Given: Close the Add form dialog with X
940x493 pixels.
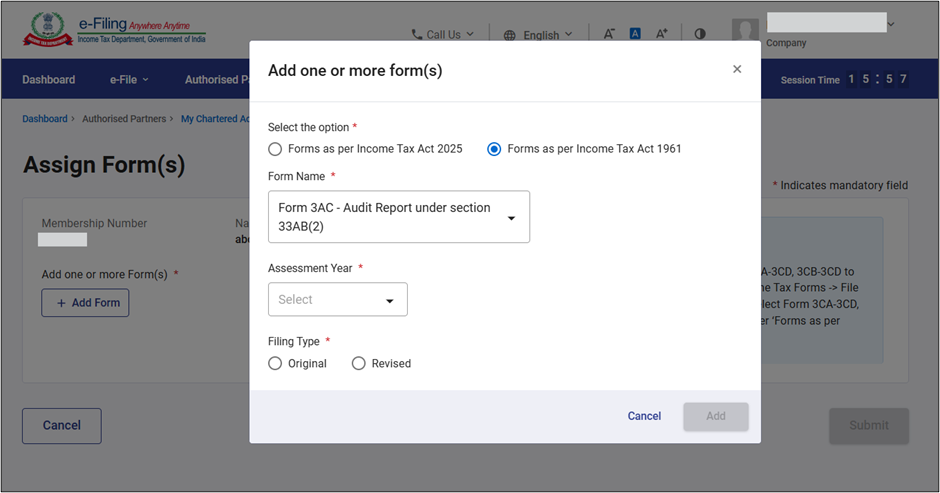Looking at the screenshot, I should [737, 69].
